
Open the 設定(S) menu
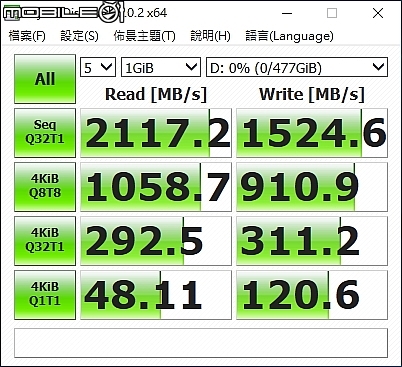click(79, 36)
